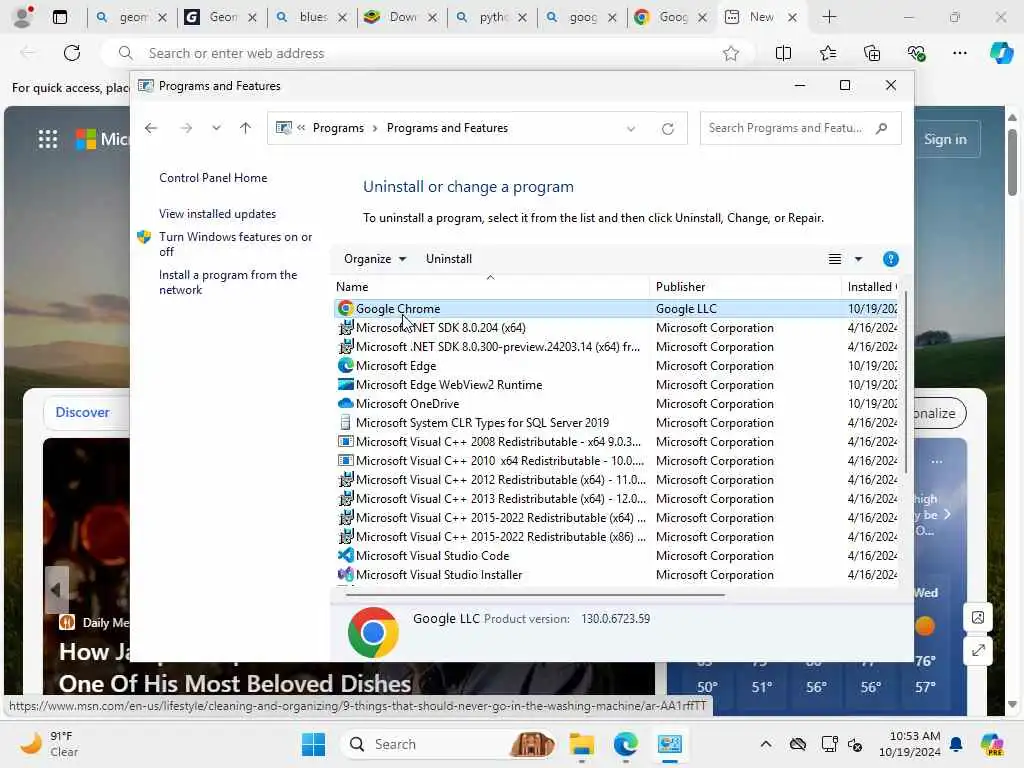This screenshot has height=768, width=1024.
Task: Sort by the Publisher column header
Action: (745, 287)
